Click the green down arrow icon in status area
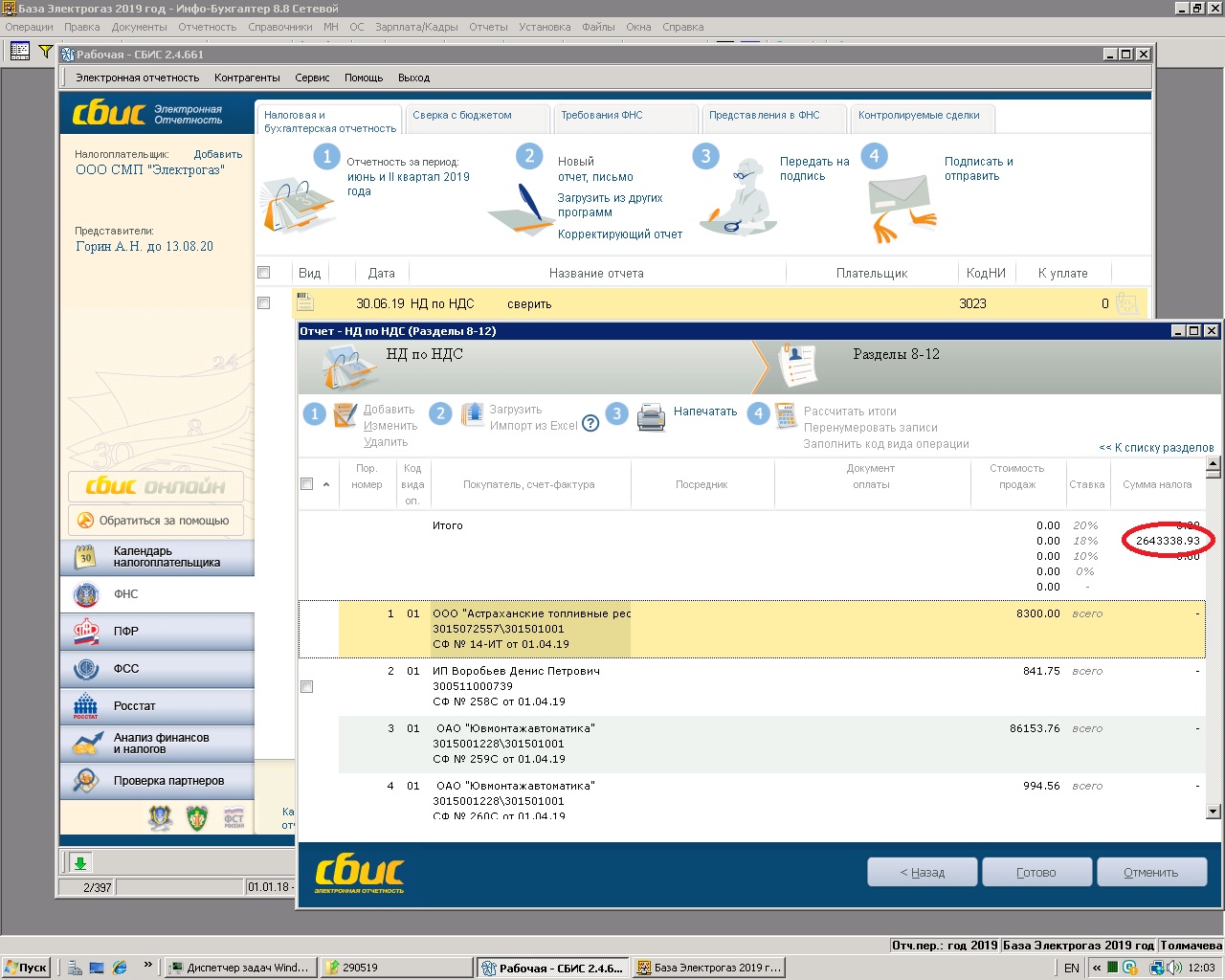 pos(80,863)
